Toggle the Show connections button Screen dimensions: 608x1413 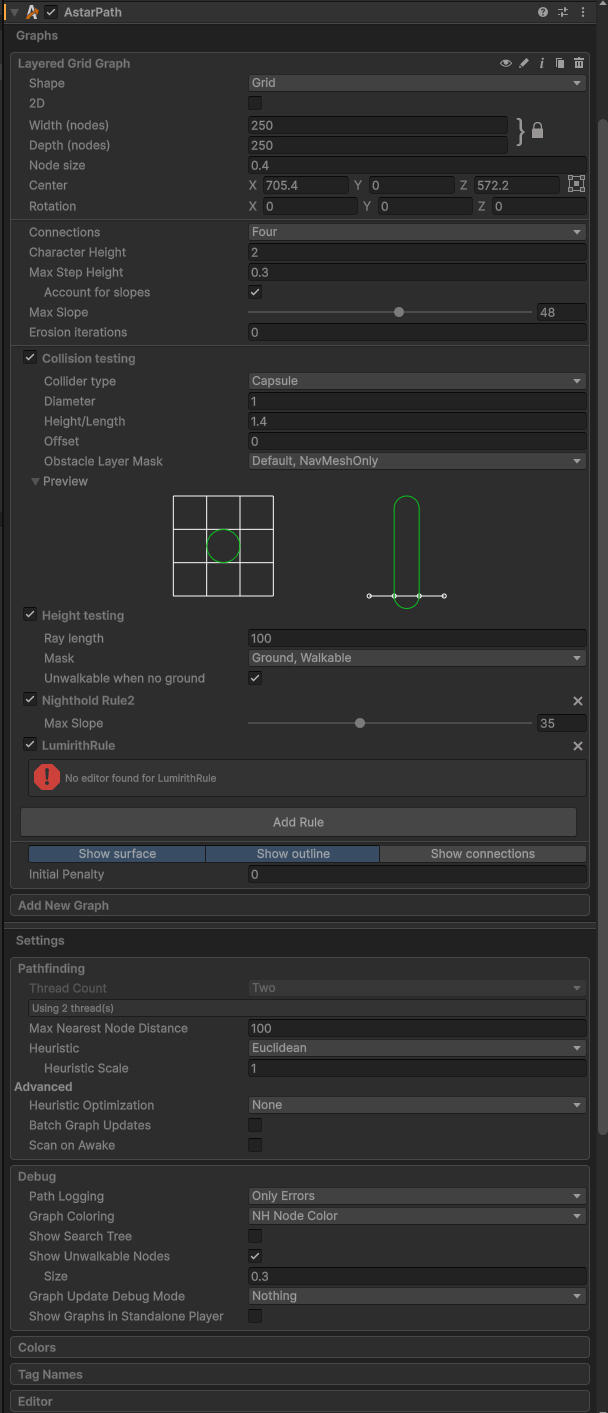[482, 854]
